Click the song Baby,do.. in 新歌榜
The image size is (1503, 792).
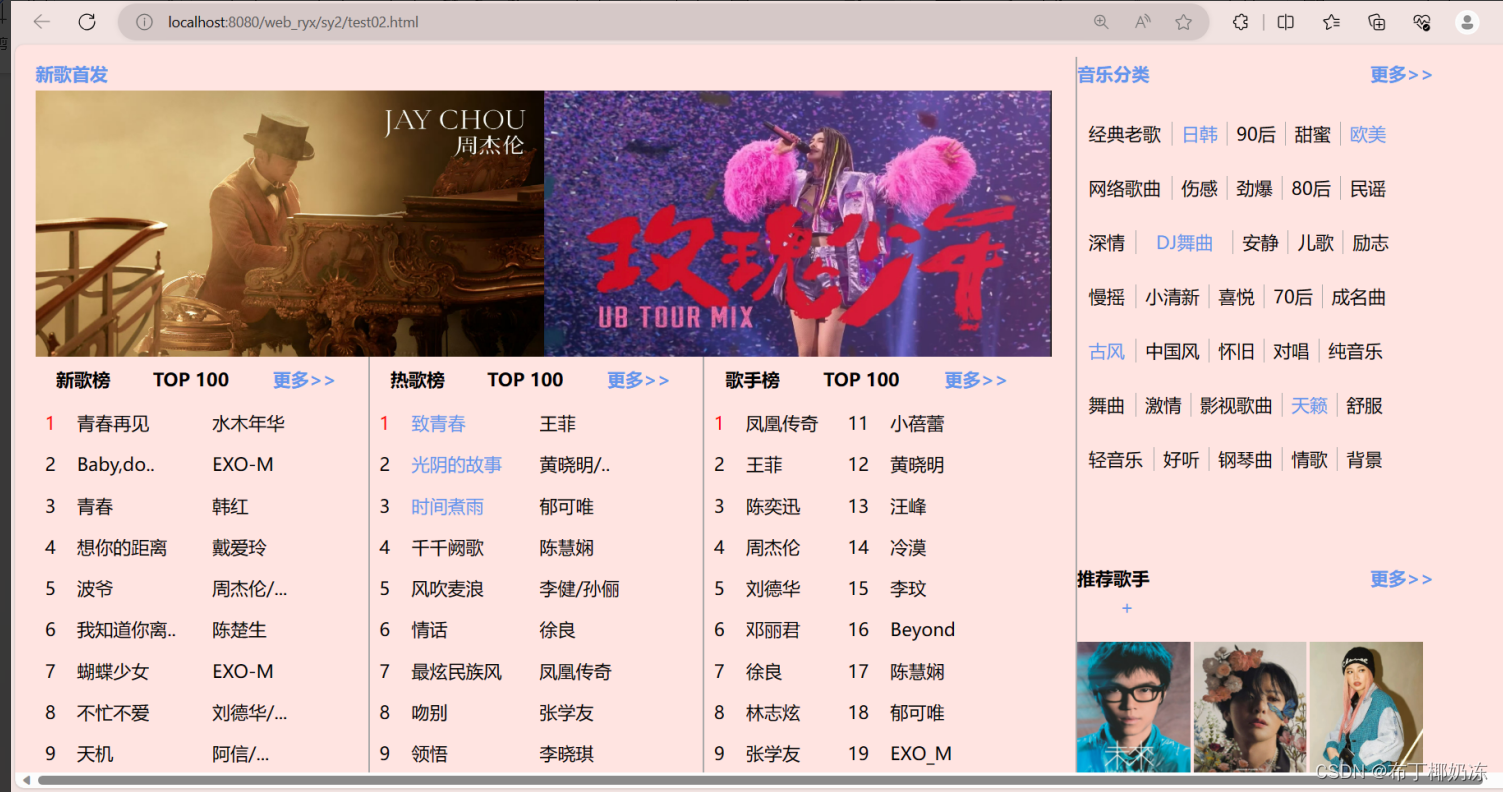(x=116, y=465)
